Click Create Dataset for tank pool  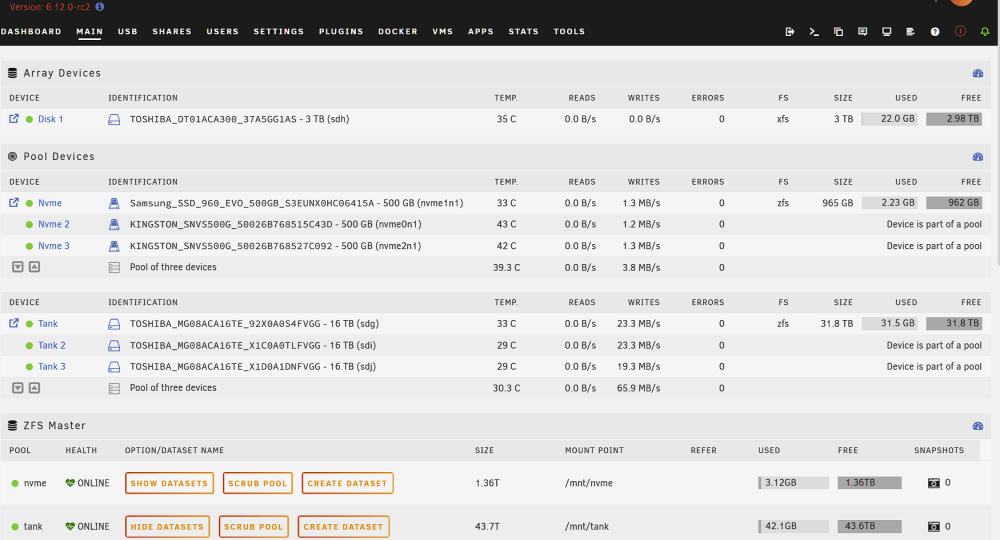pos(343,527)
